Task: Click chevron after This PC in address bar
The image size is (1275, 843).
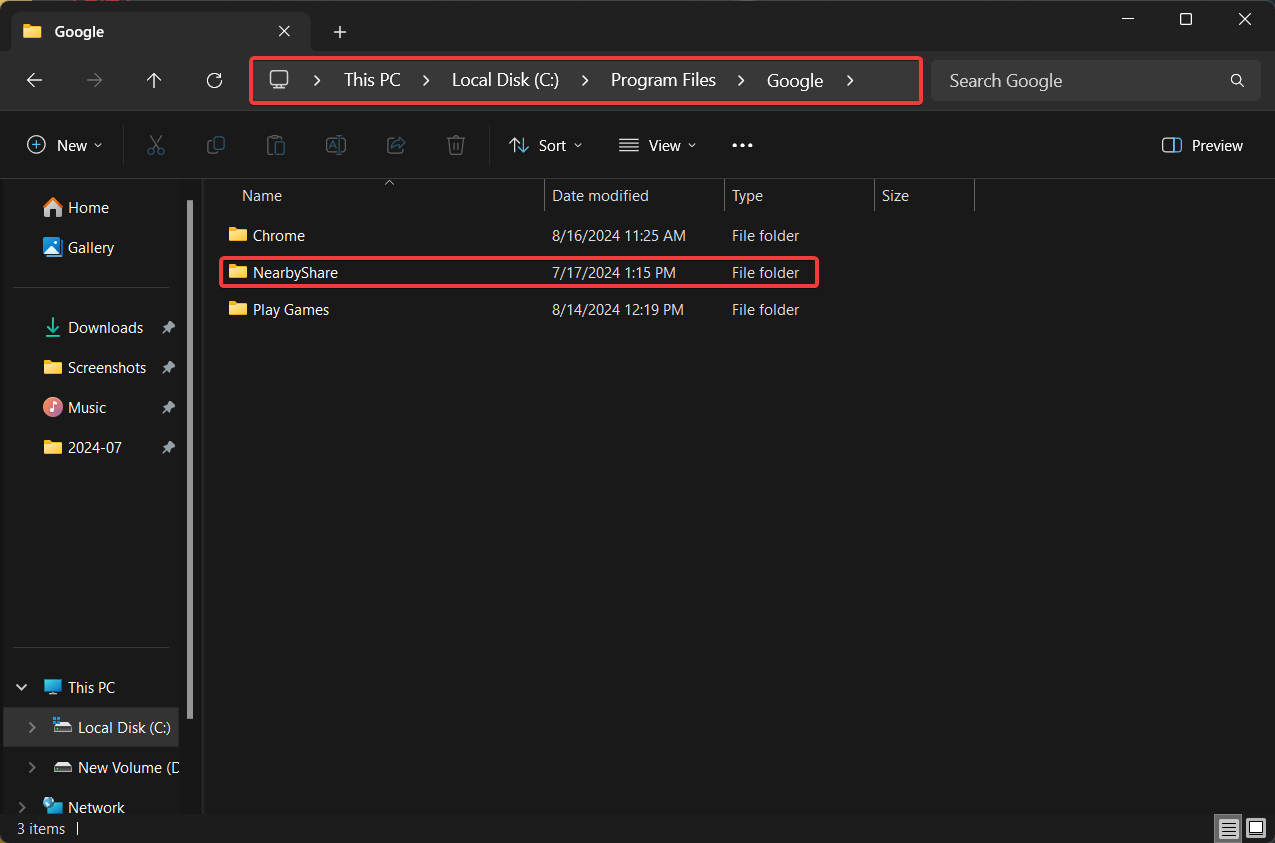Action: click(x=425, y=81)
